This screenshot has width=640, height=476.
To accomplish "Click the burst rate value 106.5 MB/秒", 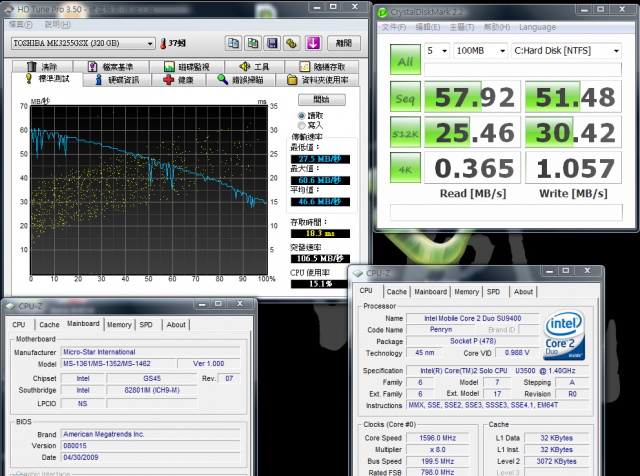I will [x=320, y=258].
